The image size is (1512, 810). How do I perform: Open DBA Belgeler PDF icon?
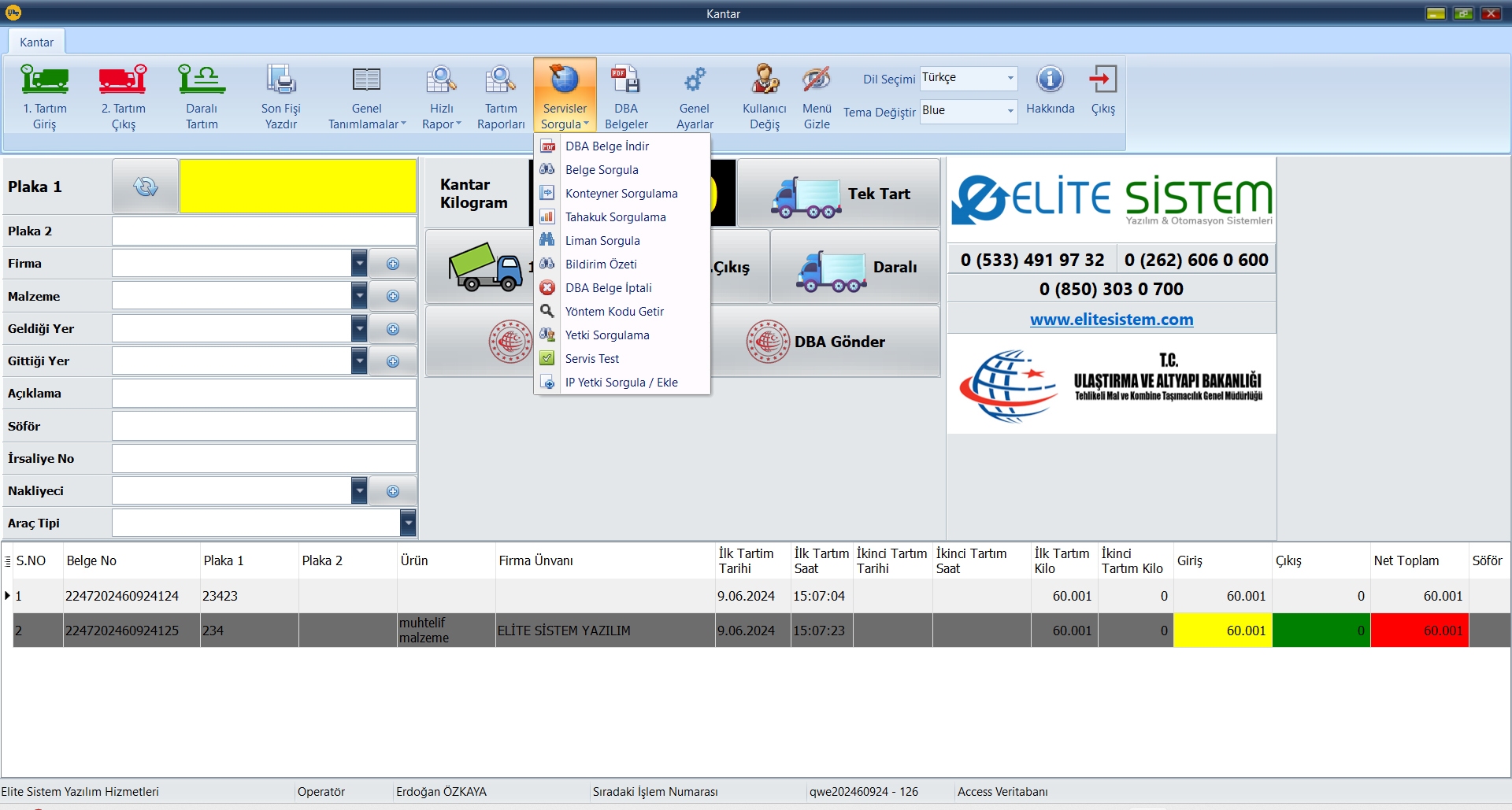pos(626,80)
